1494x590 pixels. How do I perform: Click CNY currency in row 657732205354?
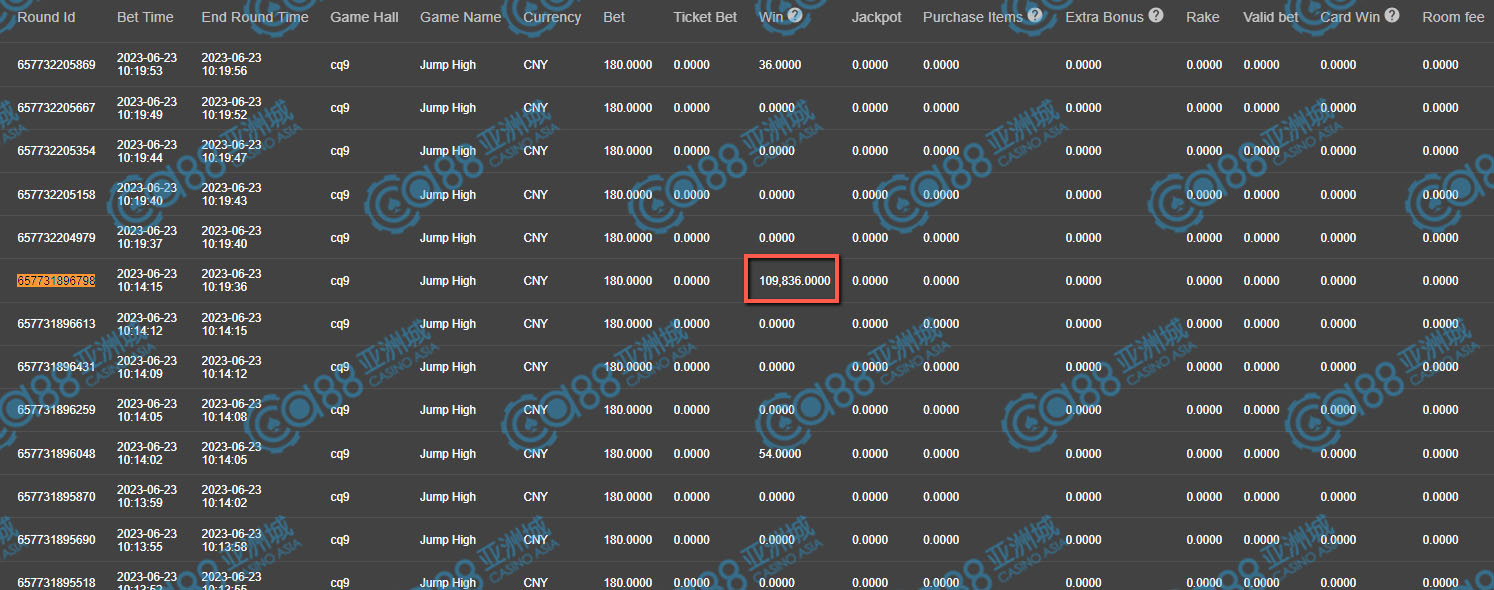pyautogui.click(x=536, y=151)
